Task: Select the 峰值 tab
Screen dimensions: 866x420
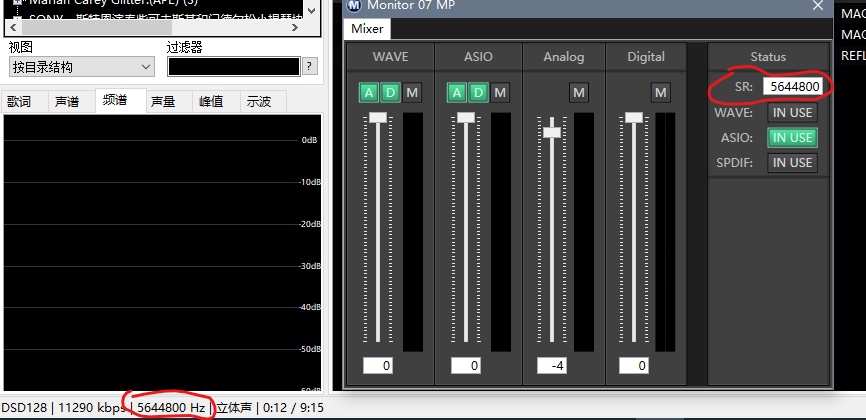Action: (x=211, y=101)
